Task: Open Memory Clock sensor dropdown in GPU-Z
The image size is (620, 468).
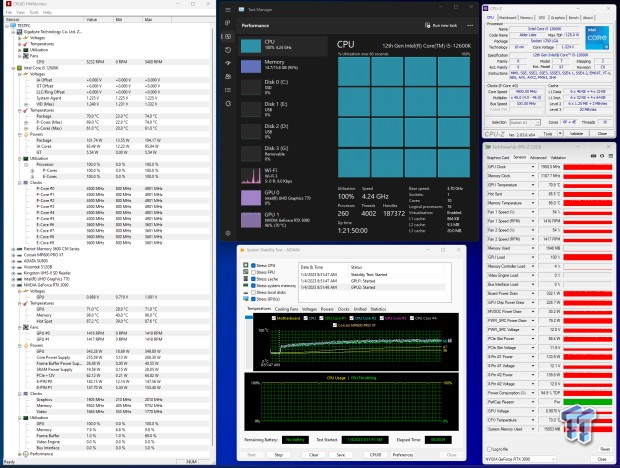Action: click(x=533, y=176)
